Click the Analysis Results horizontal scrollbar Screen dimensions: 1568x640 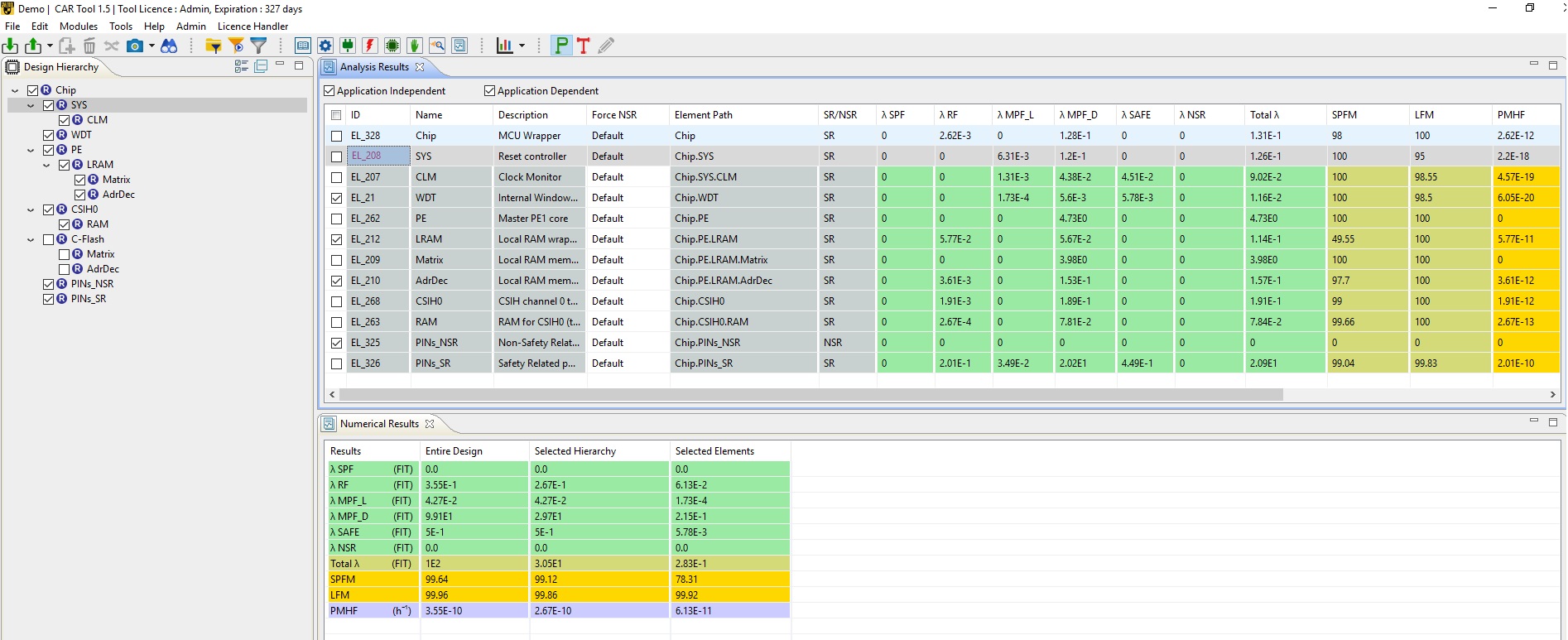coord(811,395)
